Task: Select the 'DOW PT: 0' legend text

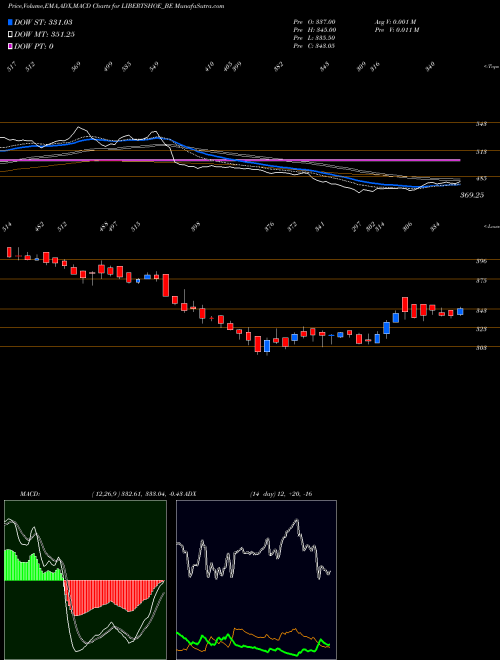Action: point(34,46)
